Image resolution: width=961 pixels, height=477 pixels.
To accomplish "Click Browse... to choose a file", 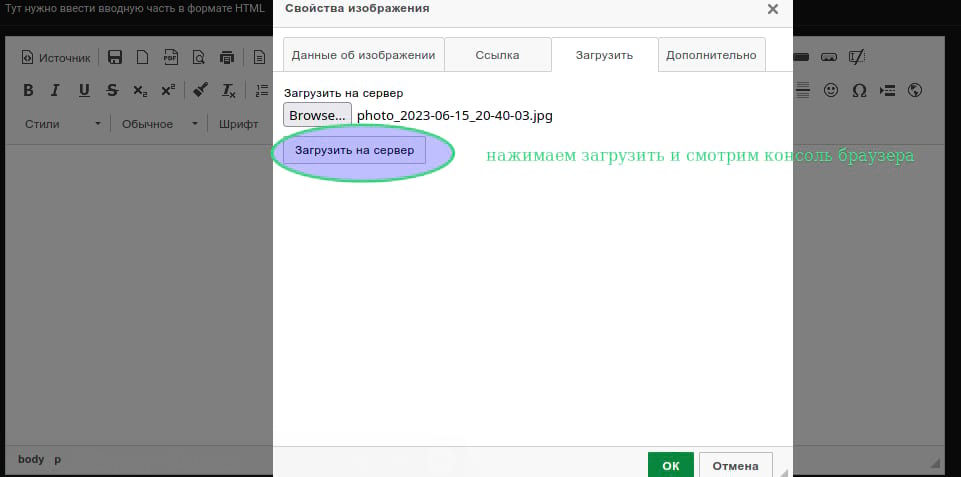I will tap(317, 115).
